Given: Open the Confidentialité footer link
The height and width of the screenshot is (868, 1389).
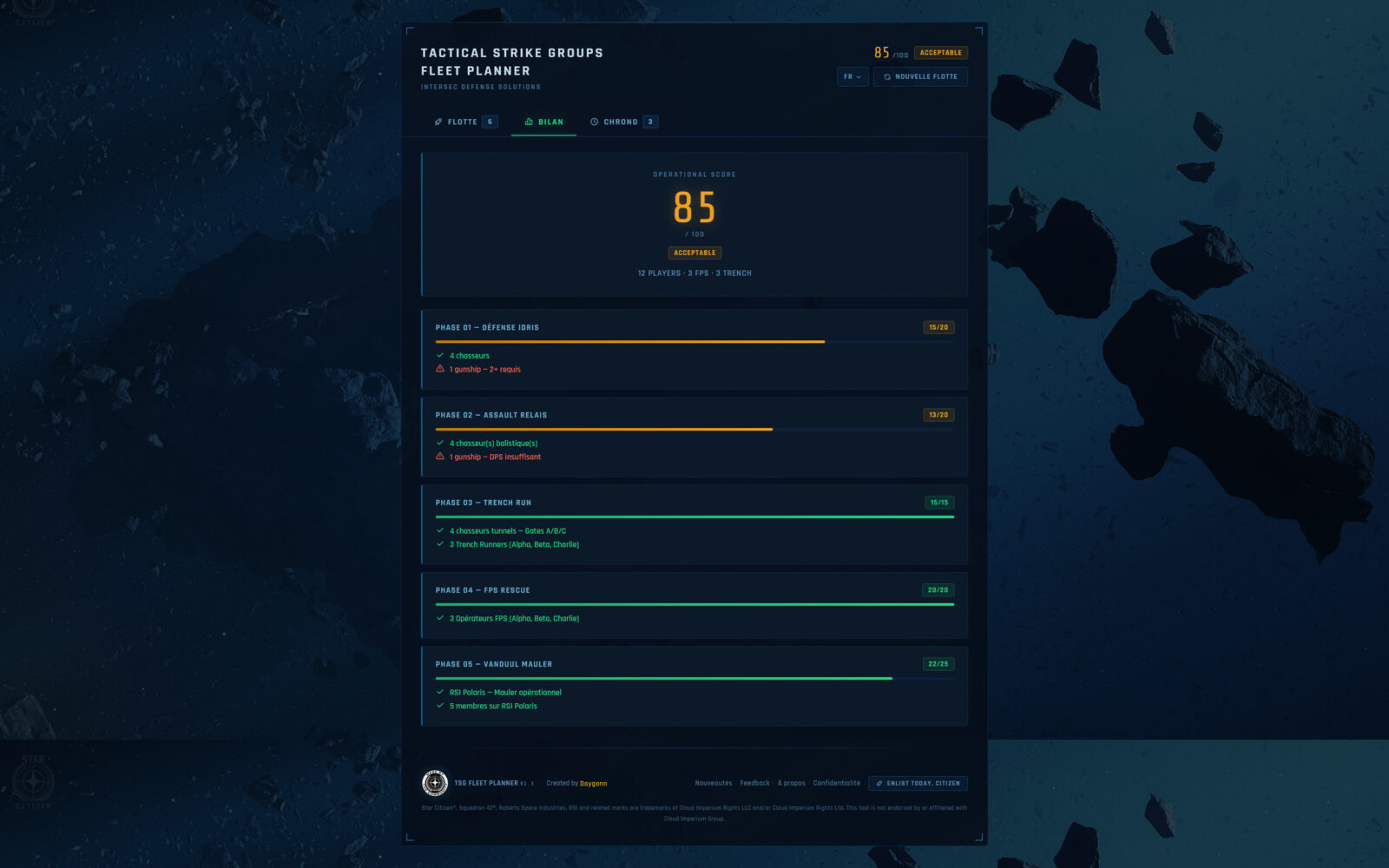Looking at the screenshot, I should [x=837, y=783].
